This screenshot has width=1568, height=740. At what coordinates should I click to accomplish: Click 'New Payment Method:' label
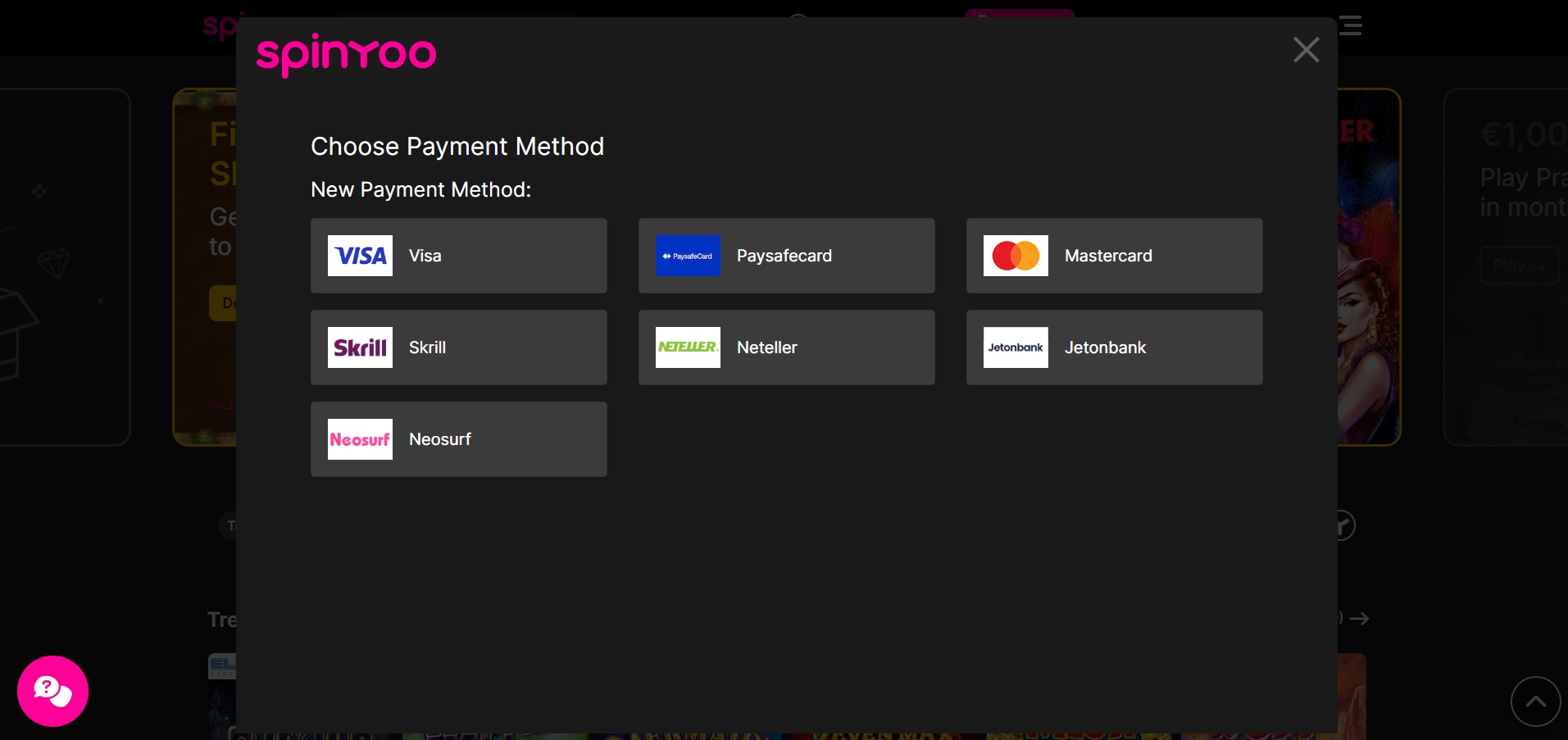point(420,189)
